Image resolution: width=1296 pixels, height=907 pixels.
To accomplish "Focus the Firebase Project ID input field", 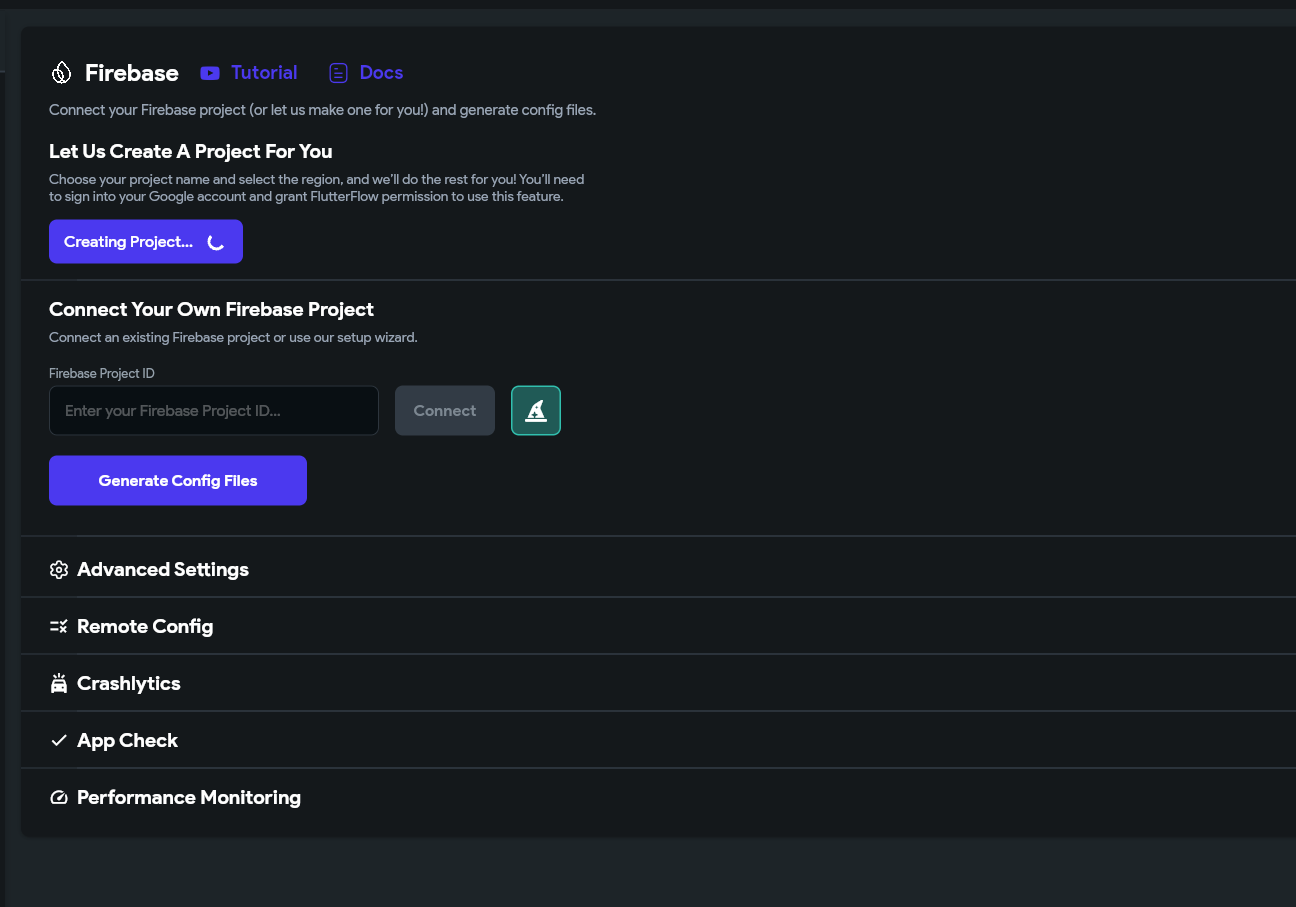I will click(214, 411).
